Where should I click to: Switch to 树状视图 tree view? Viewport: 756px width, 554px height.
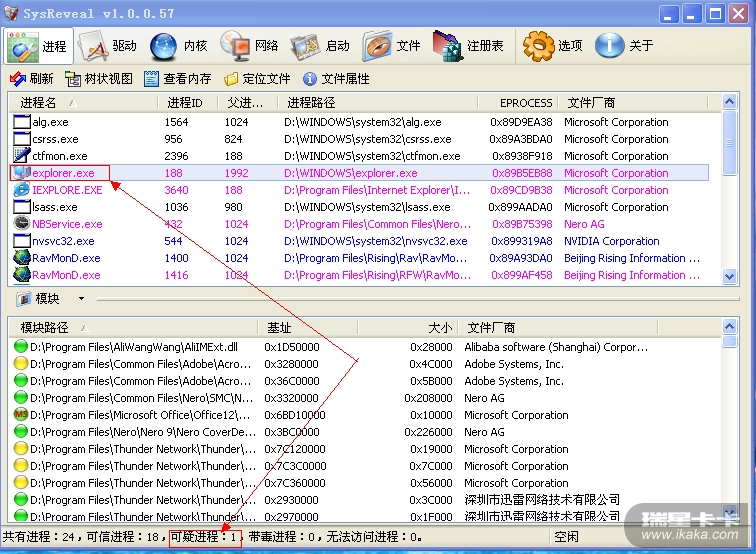click(99, 79)
